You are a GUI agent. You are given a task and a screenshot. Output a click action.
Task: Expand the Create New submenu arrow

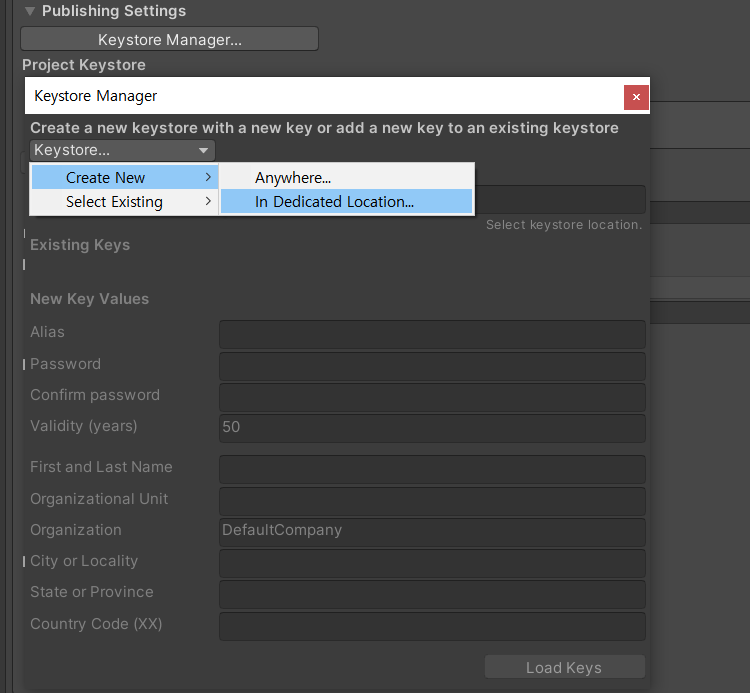pos(208,178)
